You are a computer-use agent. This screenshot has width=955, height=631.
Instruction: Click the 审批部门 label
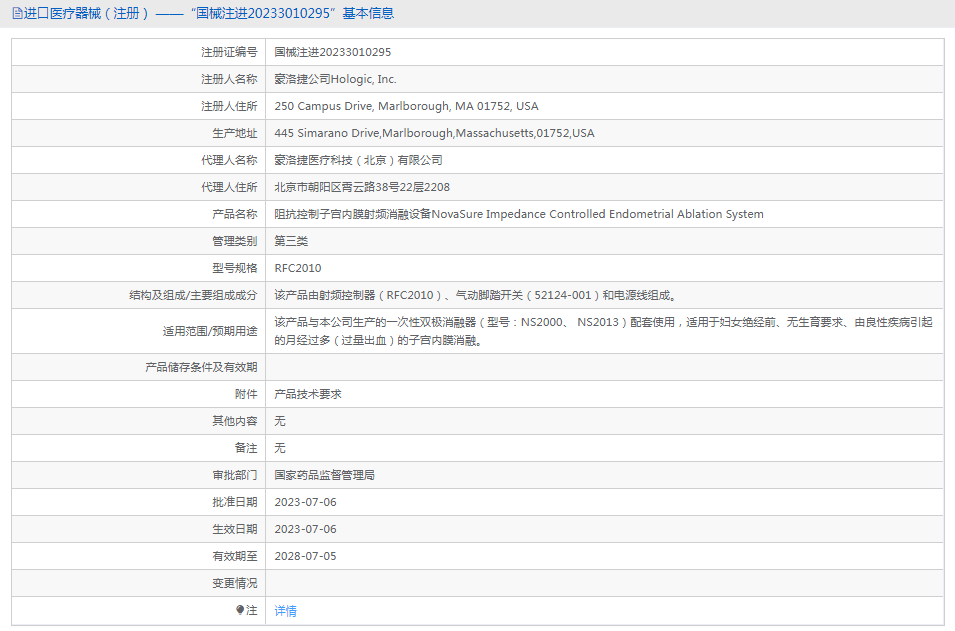pos(234,475)
